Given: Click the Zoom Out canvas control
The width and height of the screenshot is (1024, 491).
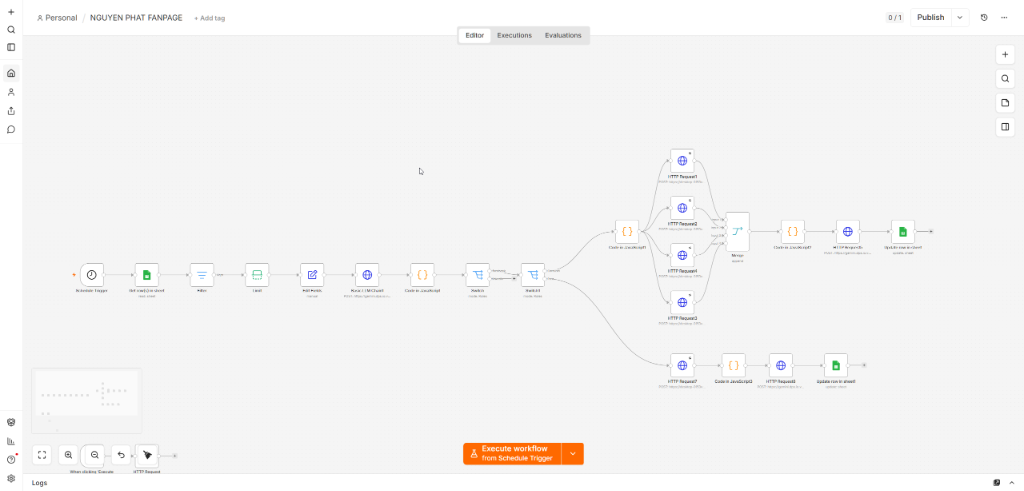Looking at the screenshot, I should pyautogui.click(x=95, y=455).
